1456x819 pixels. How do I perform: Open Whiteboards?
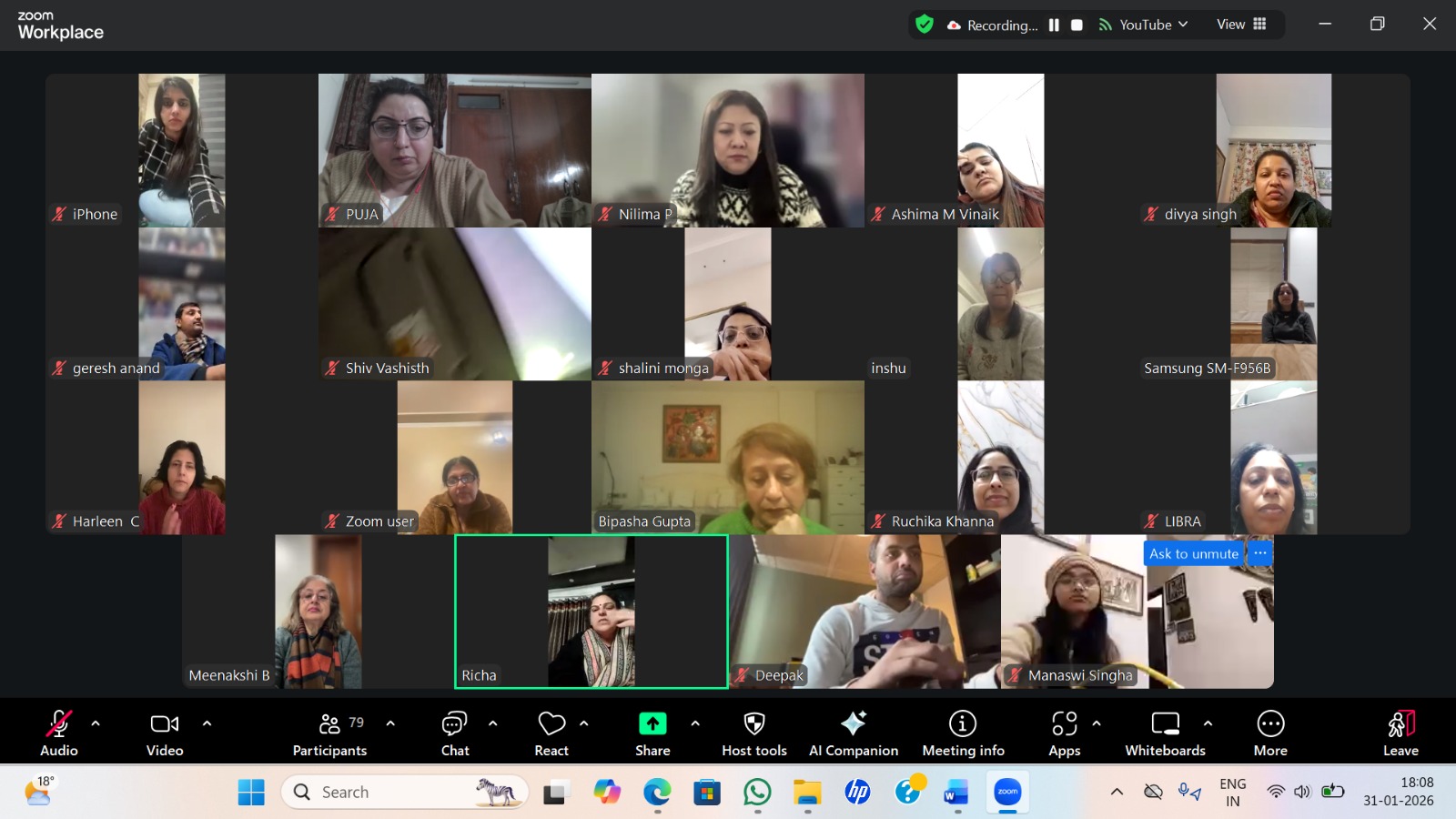[1165, 733]
